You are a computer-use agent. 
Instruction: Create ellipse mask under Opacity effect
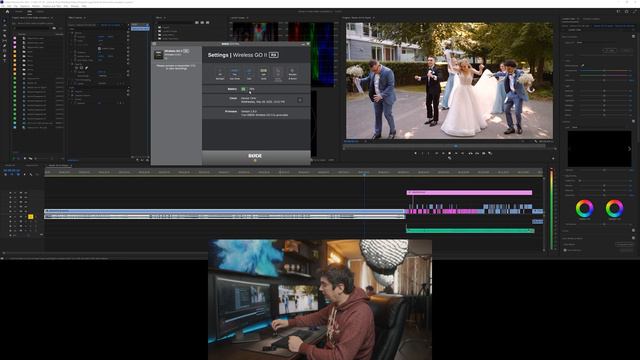[76, 68]
